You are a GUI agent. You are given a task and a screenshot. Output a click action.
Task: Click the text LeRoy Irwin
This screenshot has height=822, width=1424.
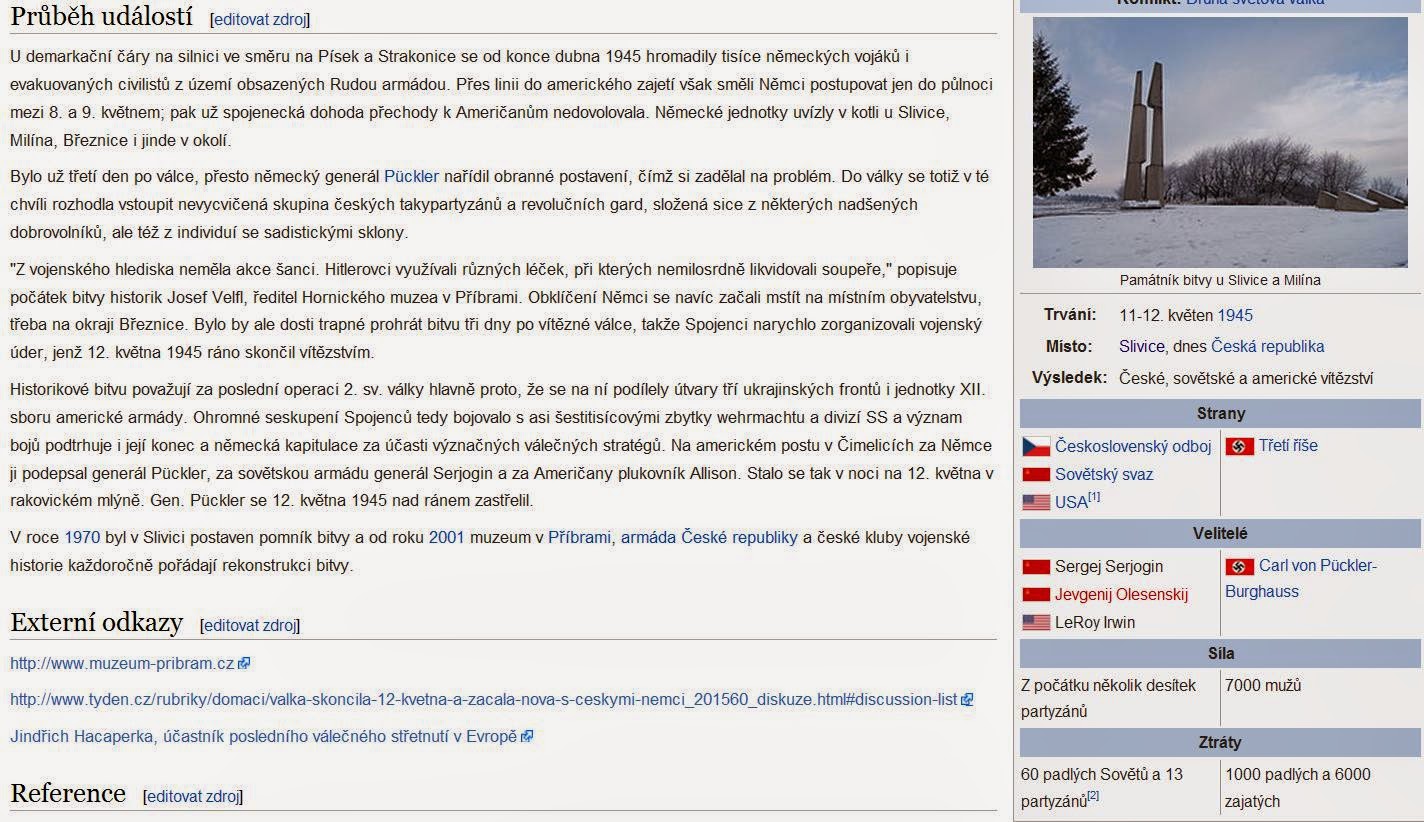coord(1095,623)
